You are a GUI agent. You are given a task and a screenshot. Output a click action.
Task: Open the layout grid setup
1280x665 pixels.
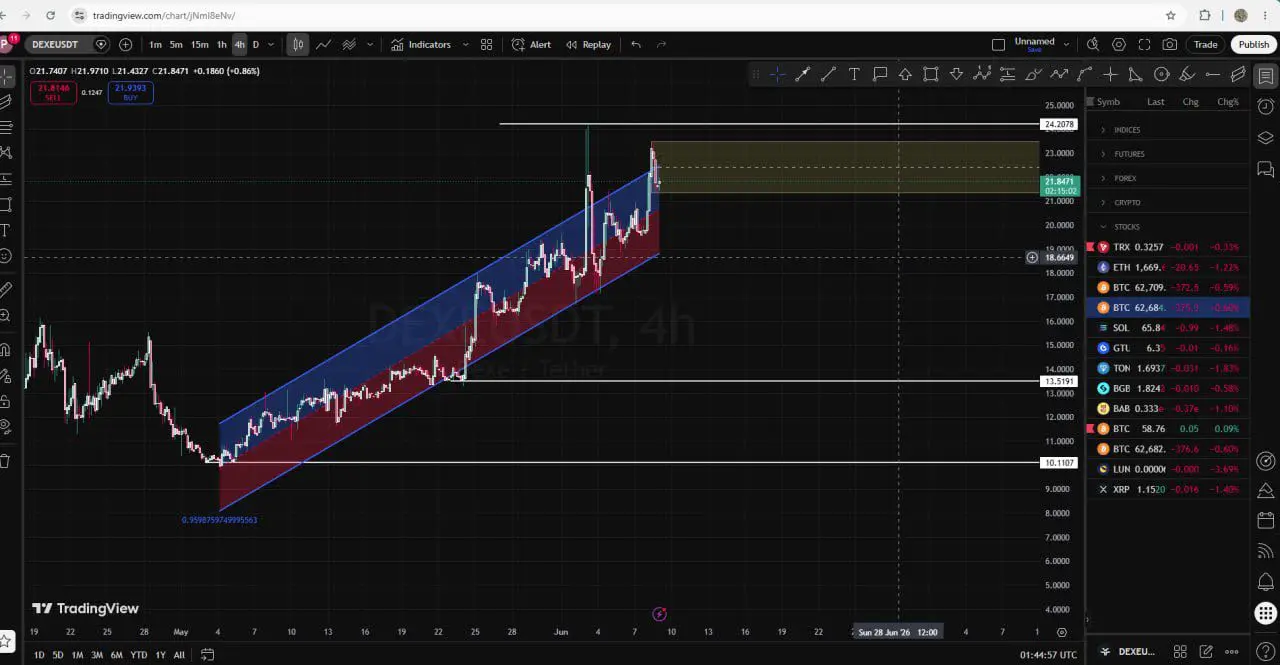coord(486,44)
